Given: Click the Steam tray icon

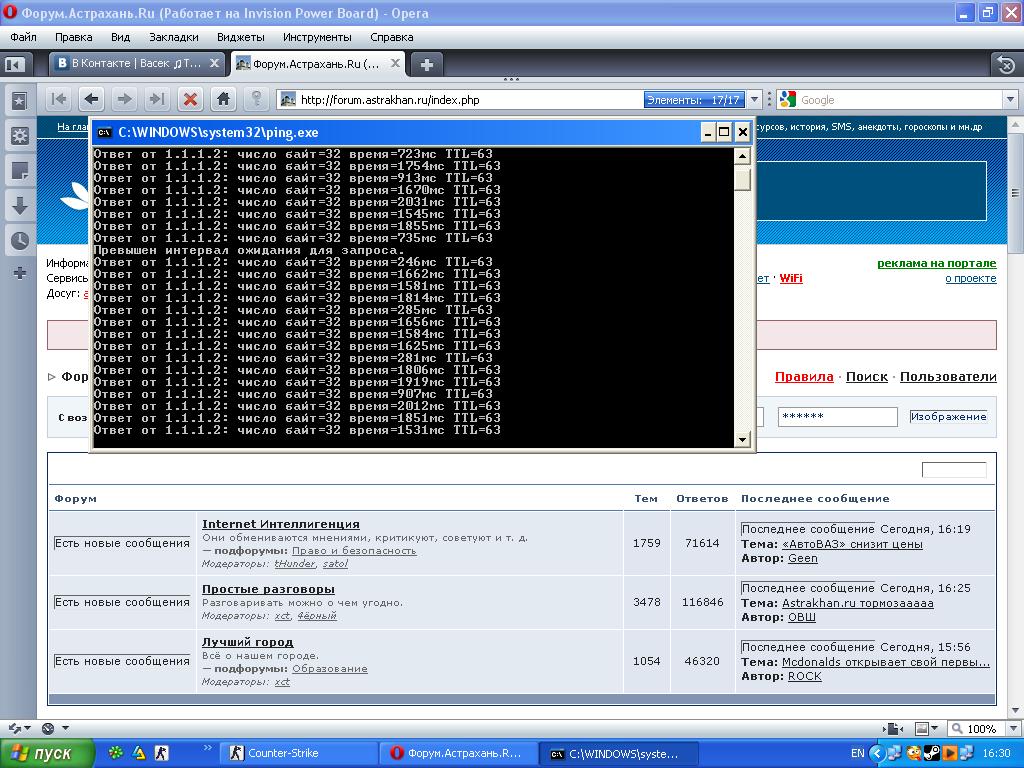Looking at the screenshot, I should click(933, 753).
